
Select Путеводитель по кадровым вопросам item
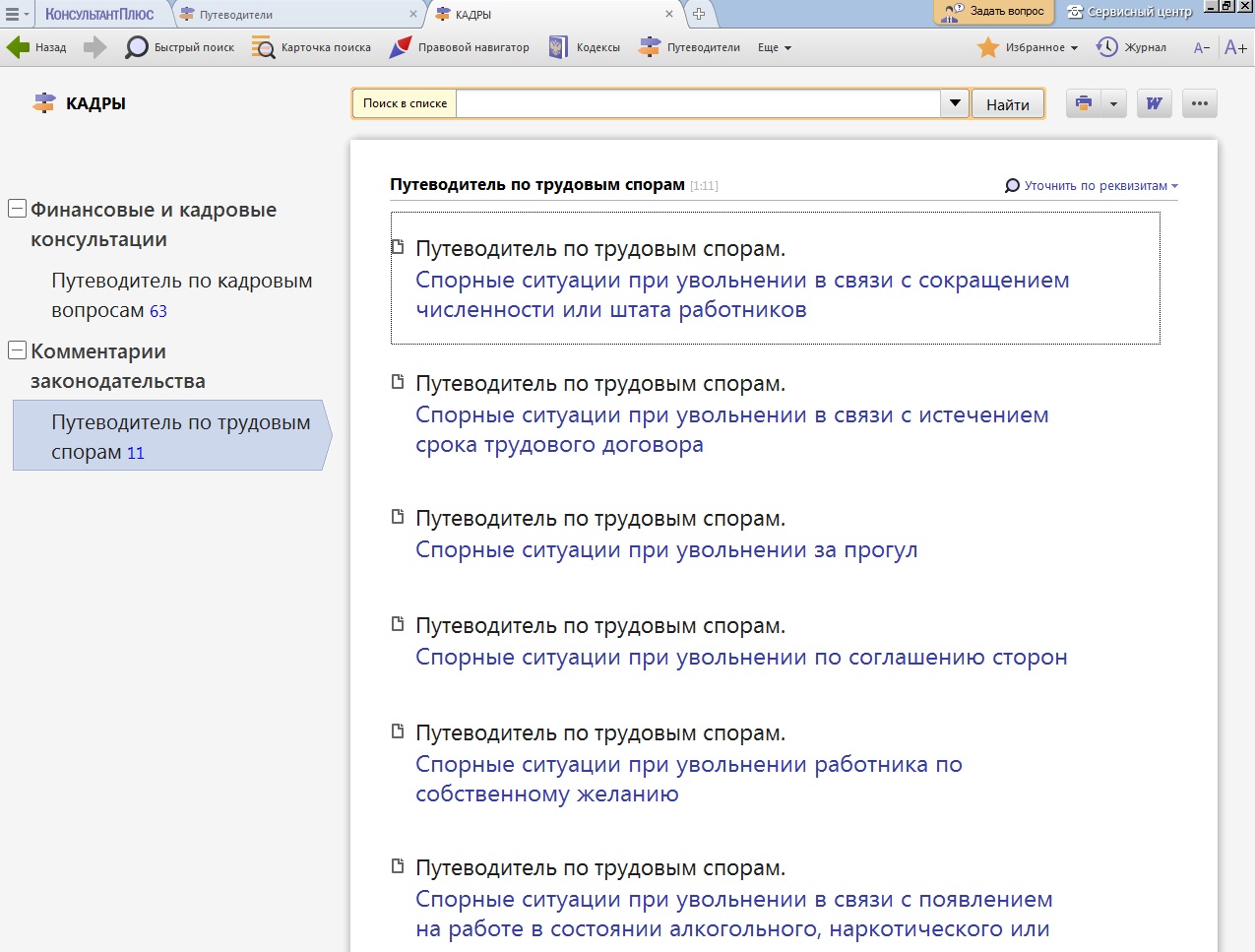(x=181, y=295)
